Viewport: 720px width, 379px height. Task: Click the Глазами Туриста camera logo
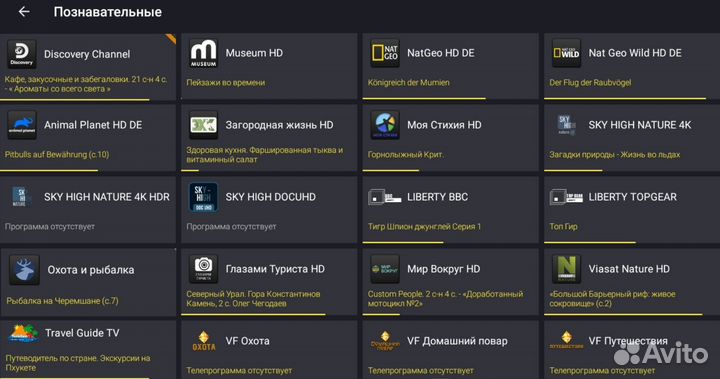coord(203,269)
